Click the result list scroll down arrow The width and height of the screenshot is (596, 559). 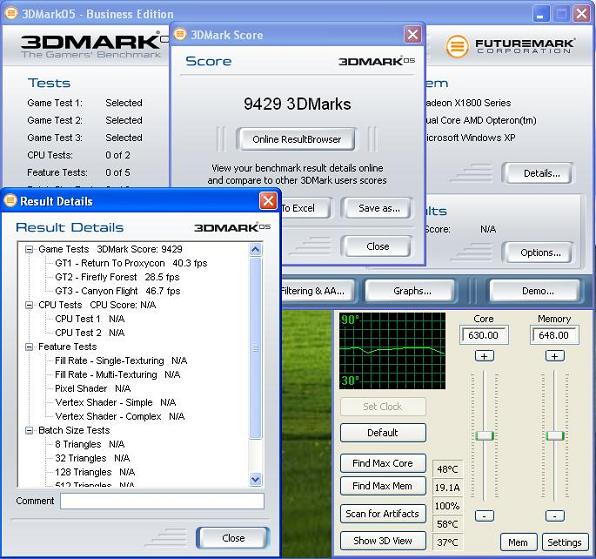point(255,480)
